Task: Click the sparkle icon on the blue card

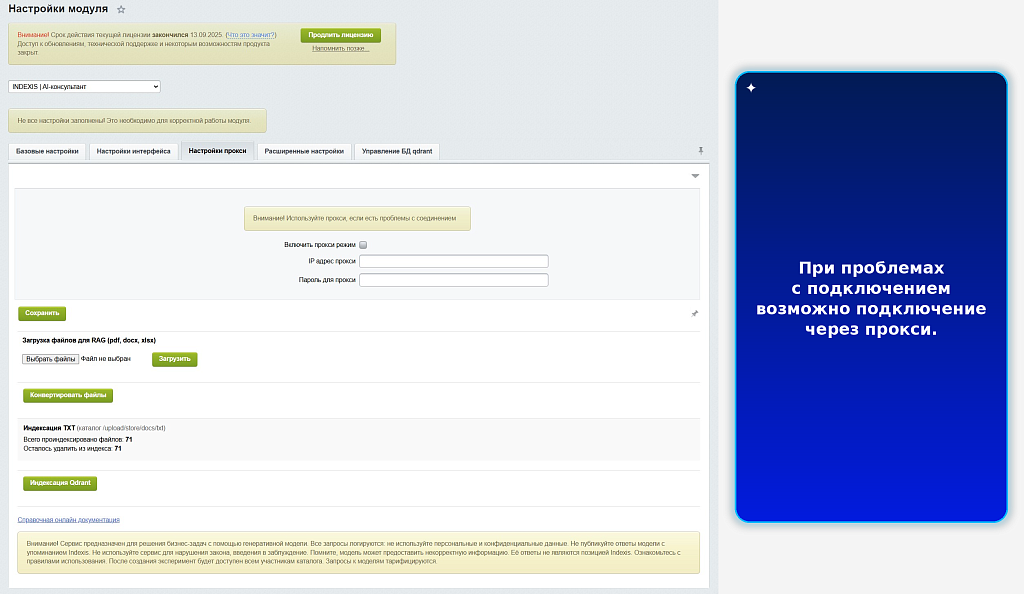Action: [x=751, y=87]
